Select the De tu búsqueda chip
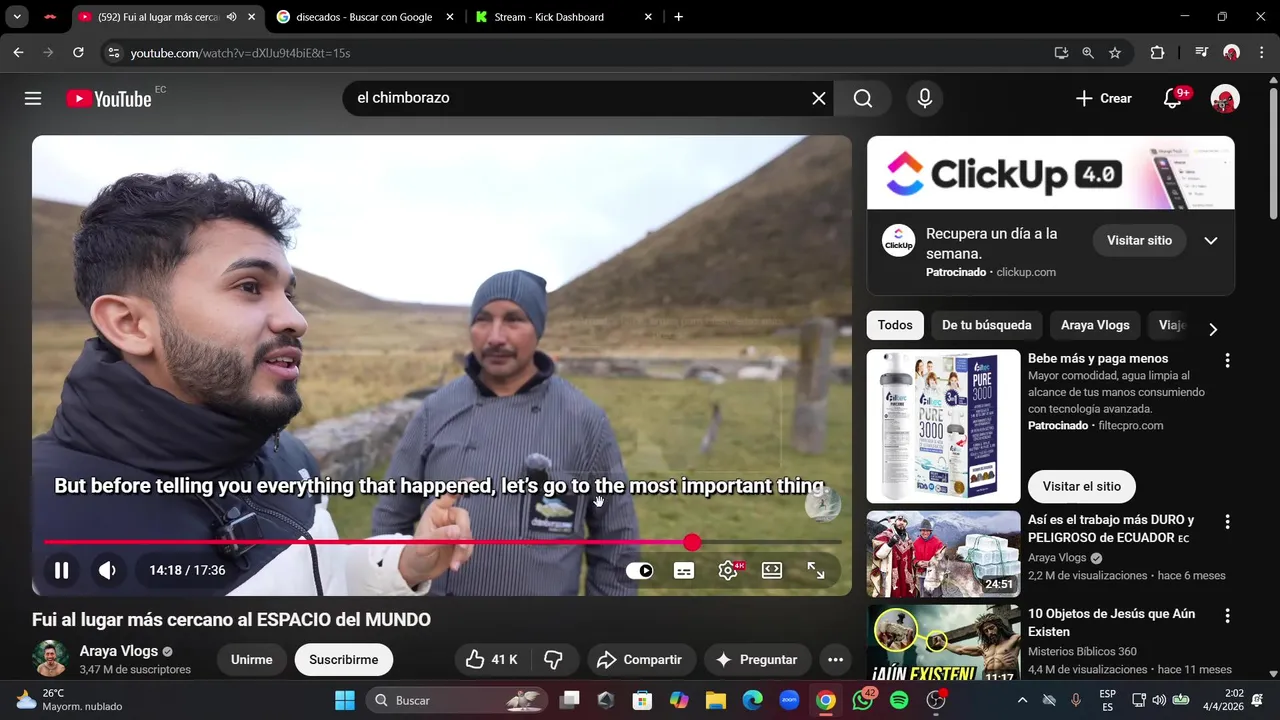This screenshot has height=720, width=1280. pos(987,325)
